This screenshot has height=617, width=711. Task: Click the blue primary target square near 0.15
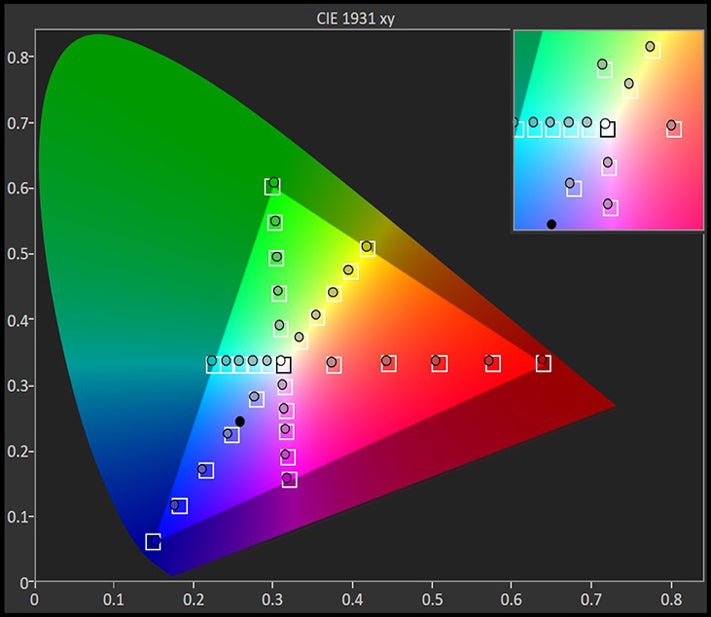point(153,542)
